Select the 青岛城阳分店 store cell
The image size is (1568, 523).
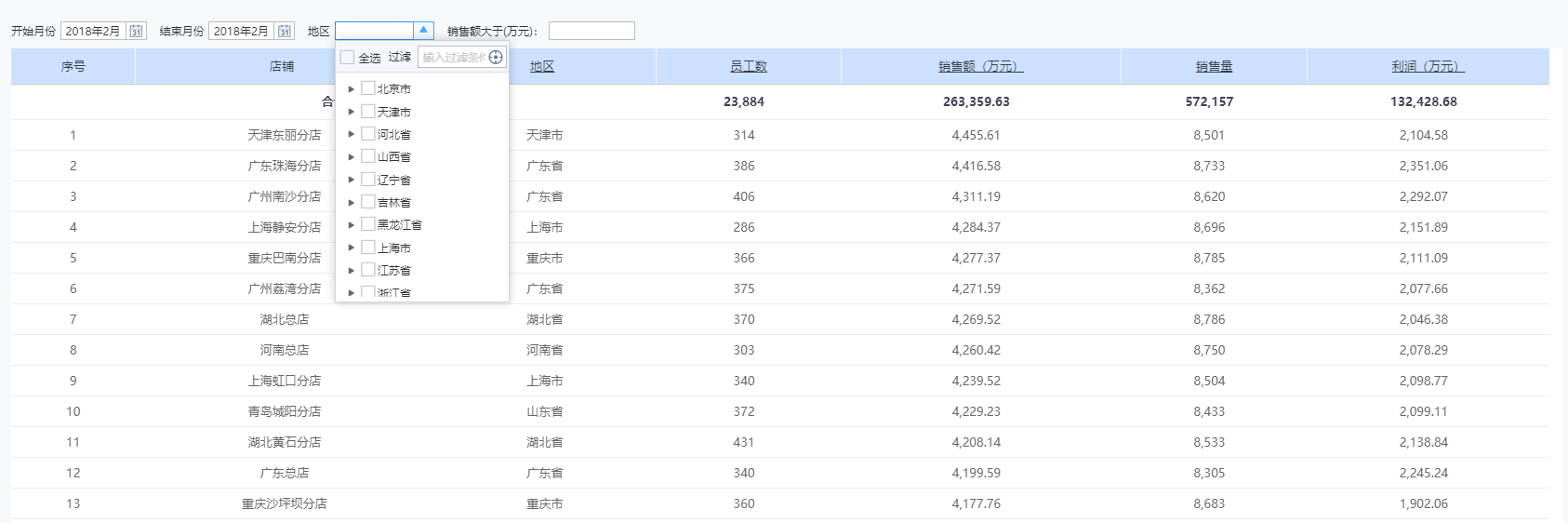[285, 411]
